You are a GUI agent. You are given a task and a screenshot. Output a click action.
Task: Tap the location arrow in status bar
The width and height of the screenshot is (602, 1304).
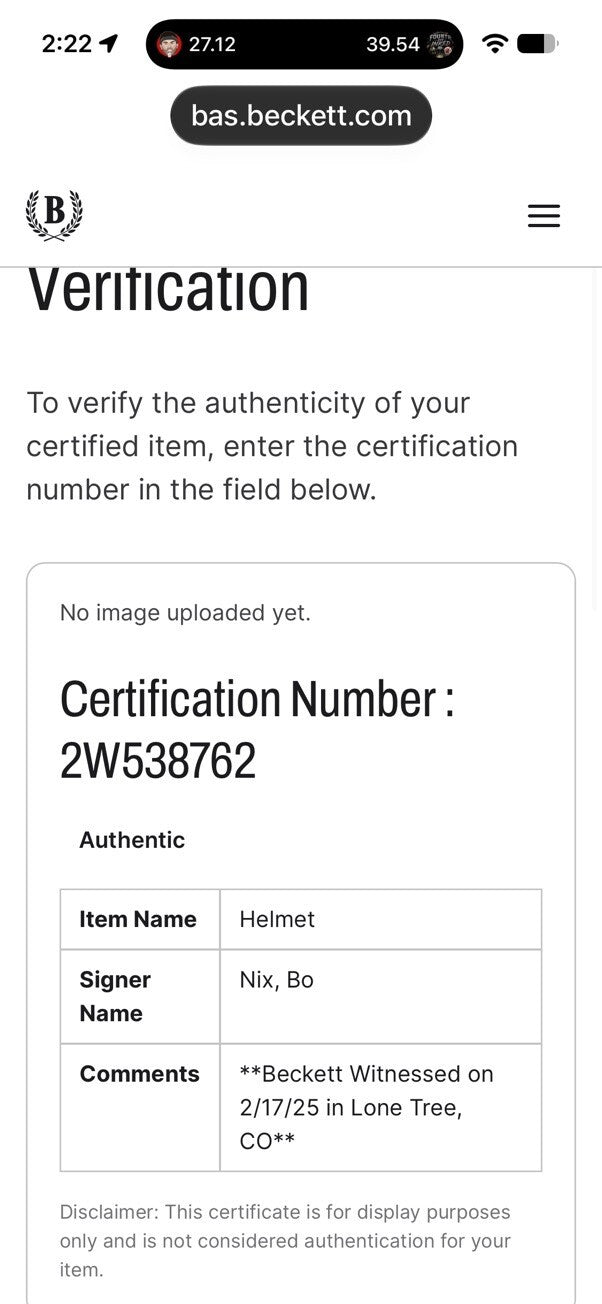click(108, 44)
